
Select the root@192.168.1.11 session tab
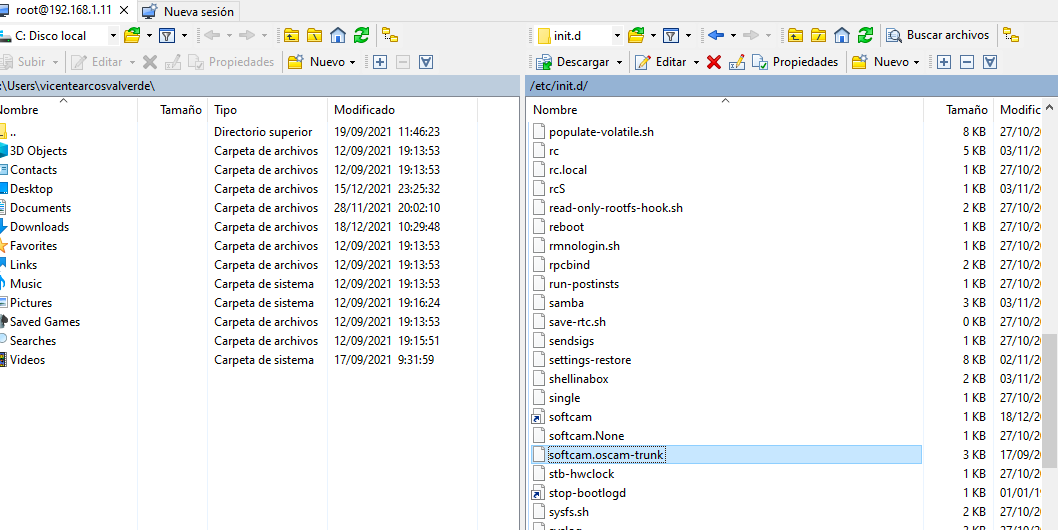(x=62, y=11)
